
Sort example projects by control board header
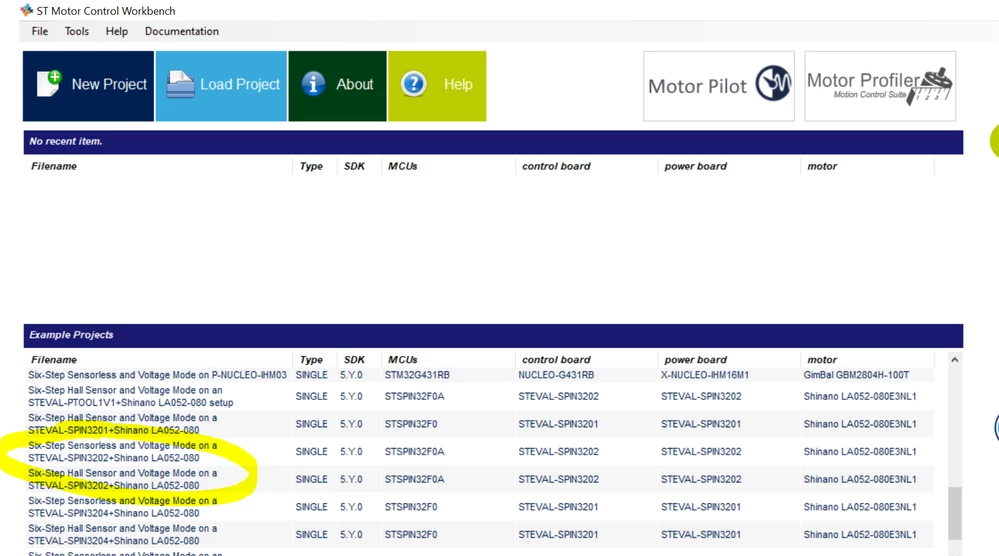(556, 360)
